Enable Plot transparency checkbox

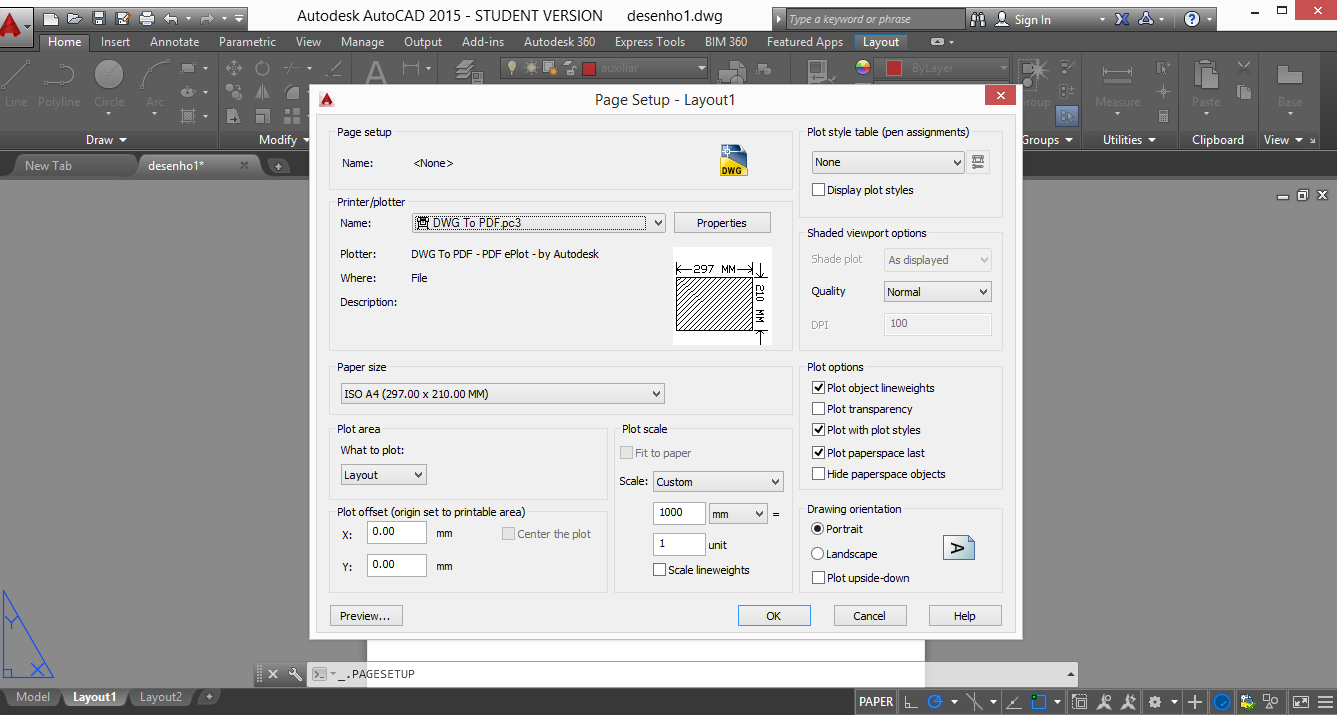click(819, 409)
